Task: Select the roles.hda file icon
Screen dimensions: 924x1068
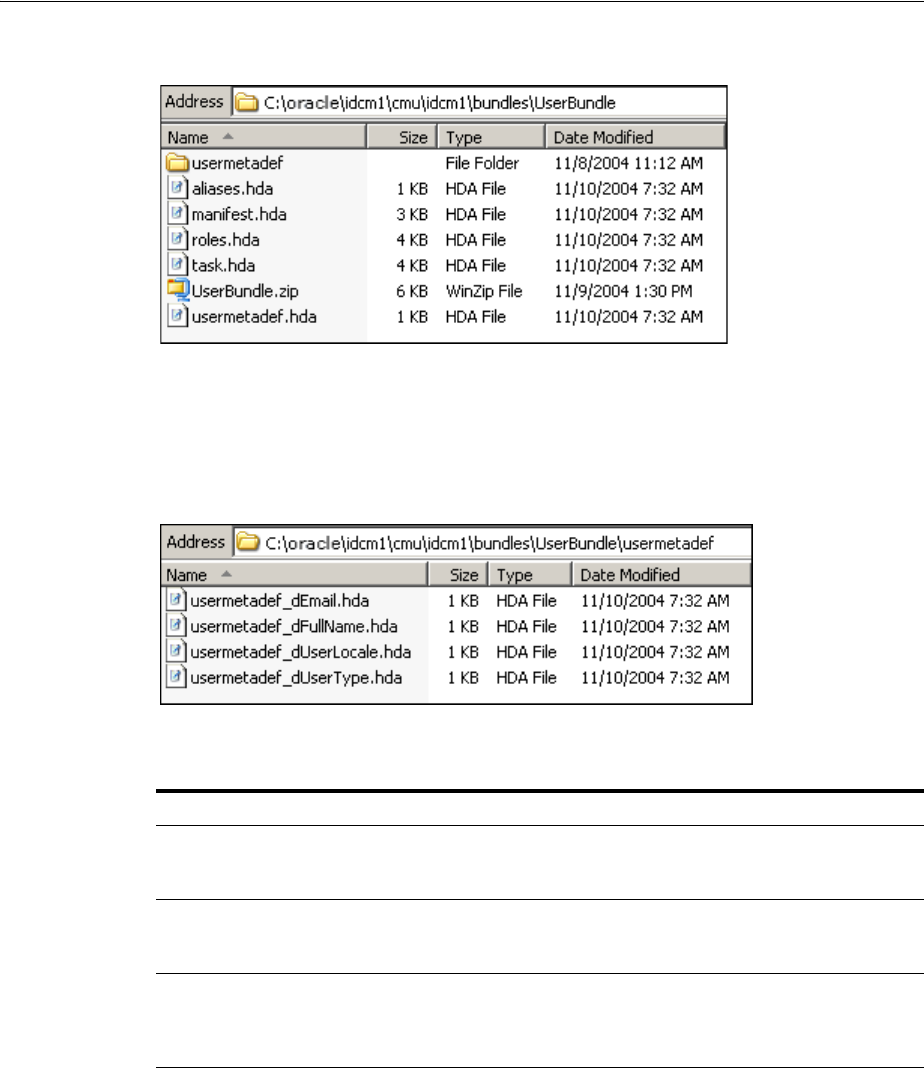Action: (177, 240)
